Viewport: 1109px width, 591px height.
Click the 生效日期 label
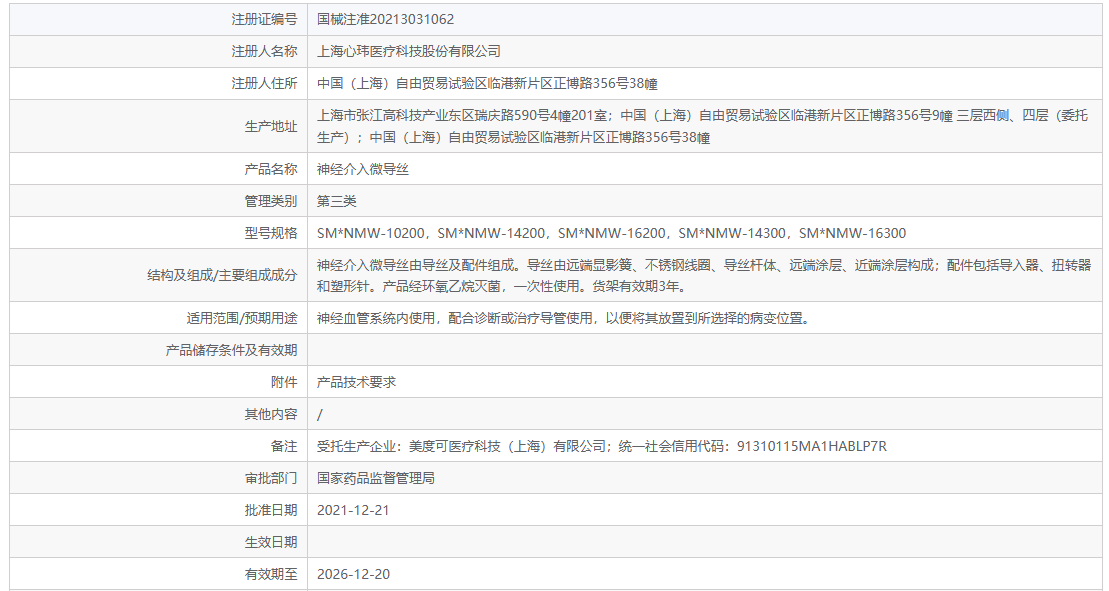tap(271, 543)
